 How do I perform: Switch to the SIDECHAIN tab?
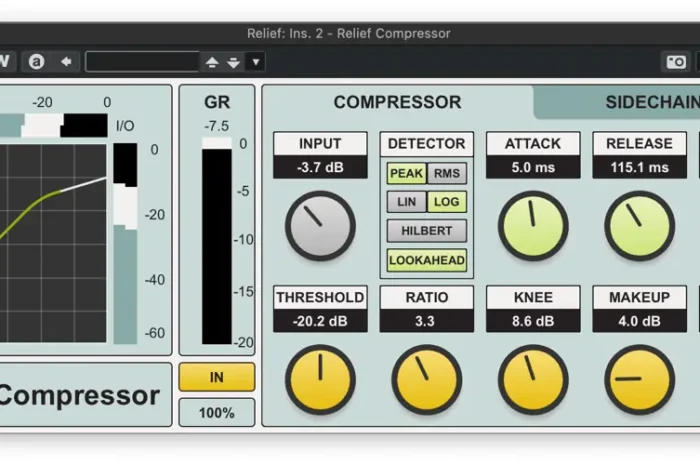(x=653, y=102)
